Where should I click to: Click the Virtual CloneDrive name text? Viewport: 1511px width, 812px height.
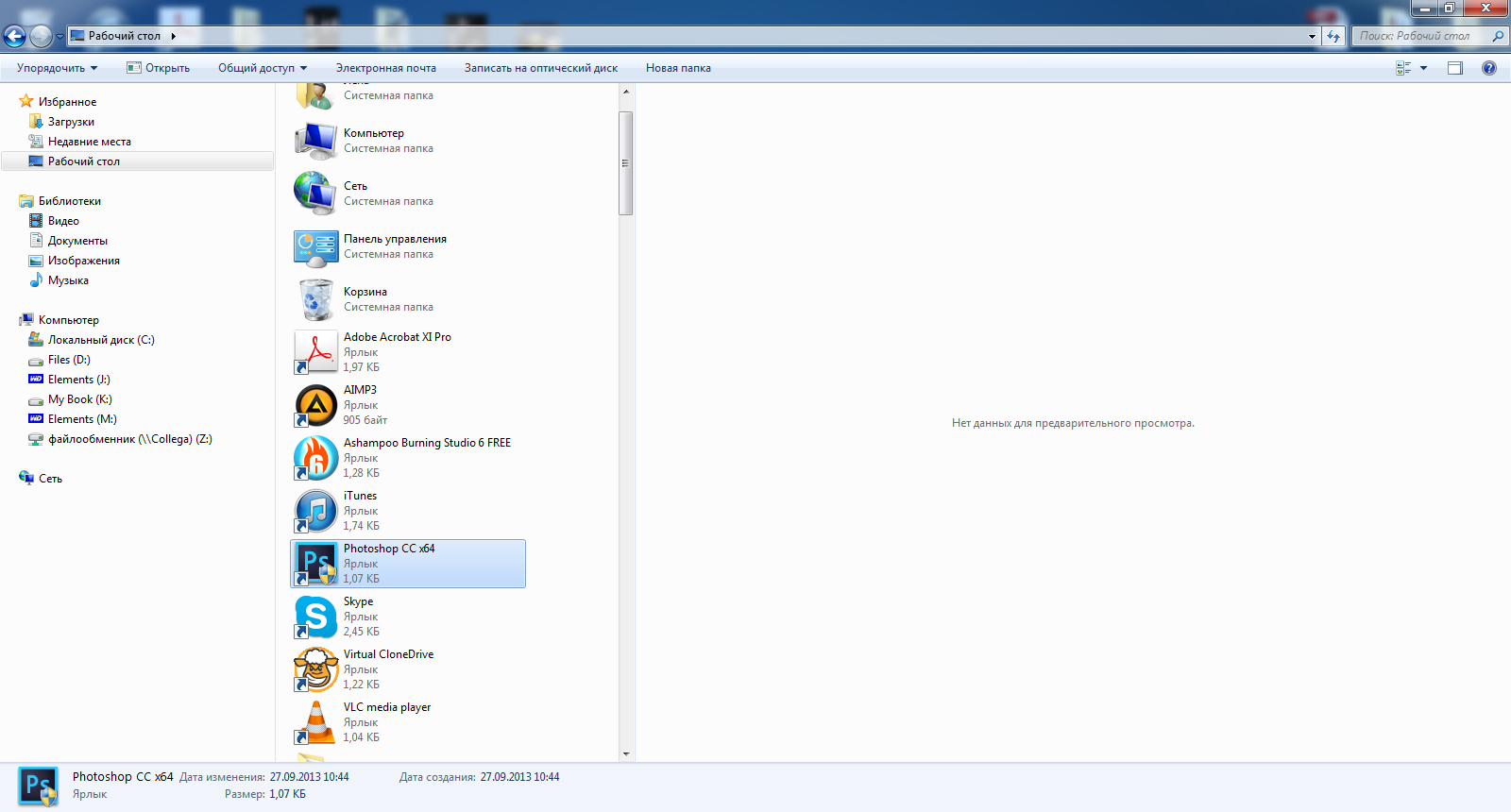tap(388, 654)
